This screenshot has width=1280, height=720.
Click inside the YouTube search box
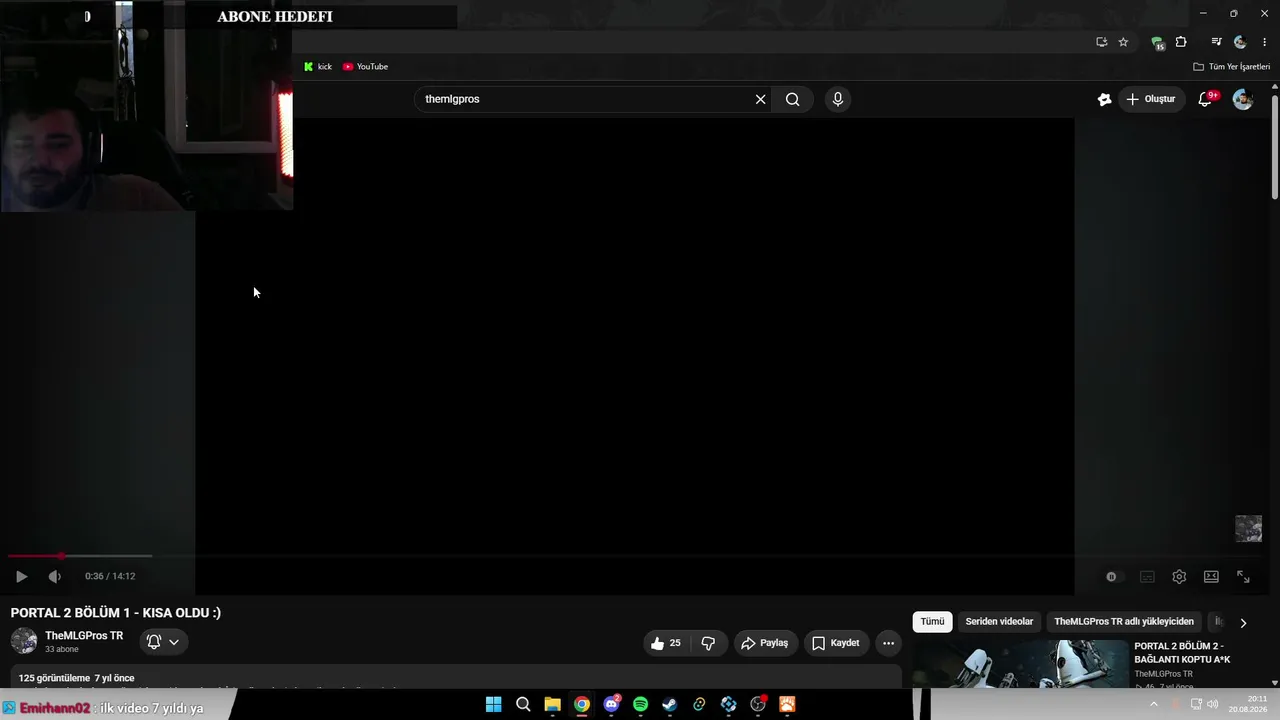tap(585, 99)
